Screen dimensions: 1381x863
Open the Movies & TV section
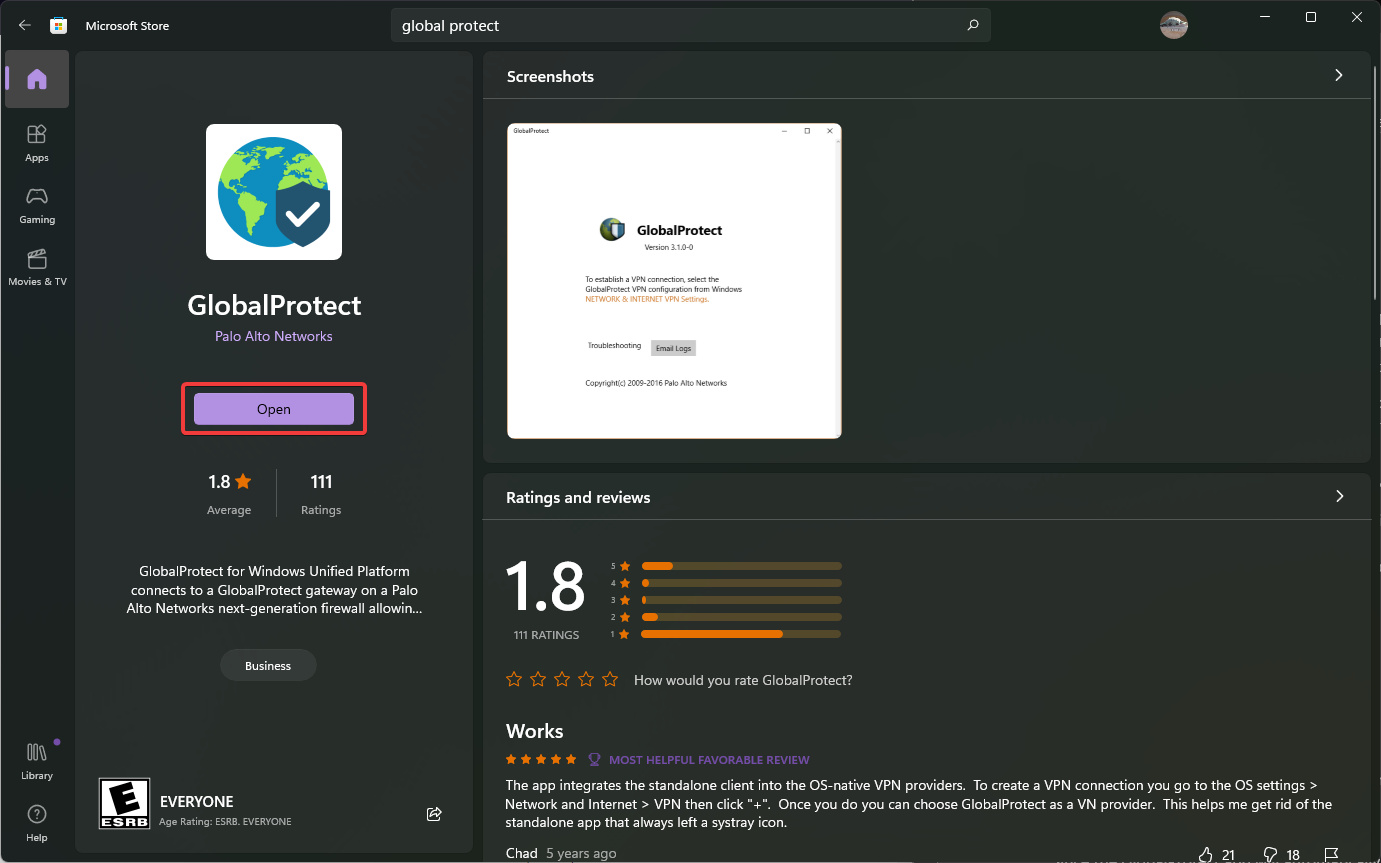click(x=37, y=266)
